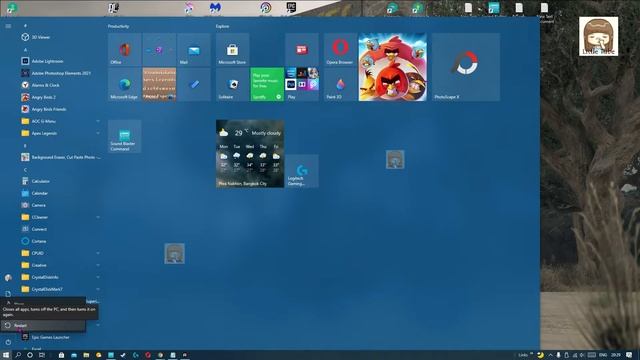Click Productivity group heading
The width and height of the screenshot is (640, 360).
(x=118, y=26)
